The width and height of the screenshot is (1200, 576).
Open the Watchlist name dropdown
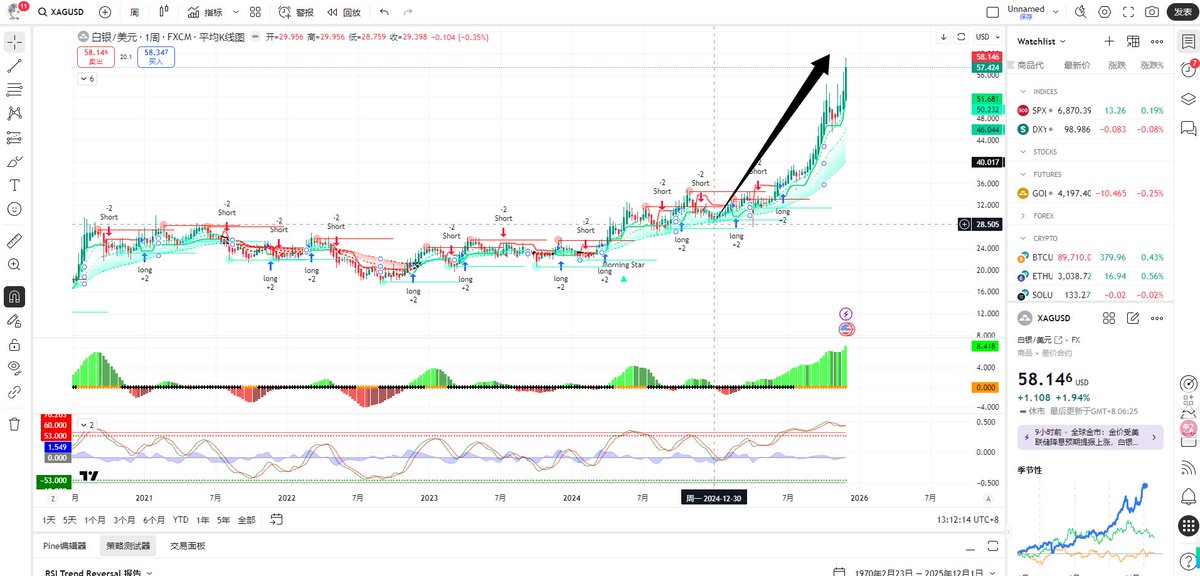coord(1042,41)
